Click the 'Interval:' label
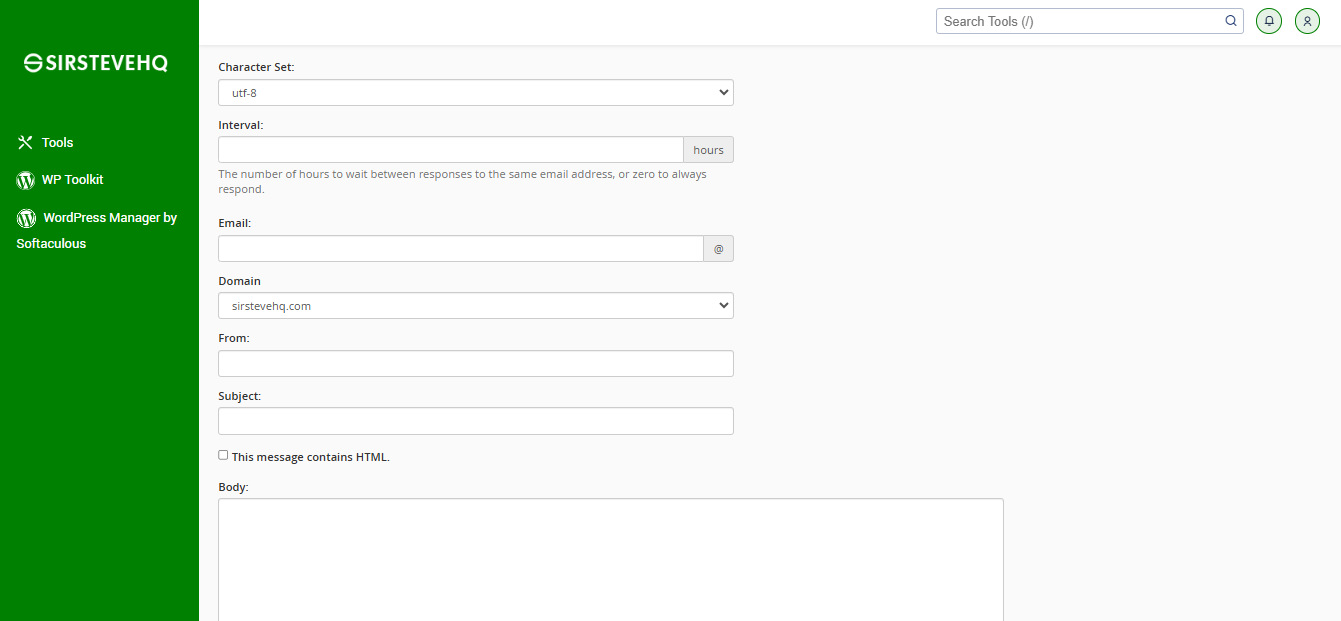Image resolution: width=1341 pixels, height=621 pixels. [241, 125]
